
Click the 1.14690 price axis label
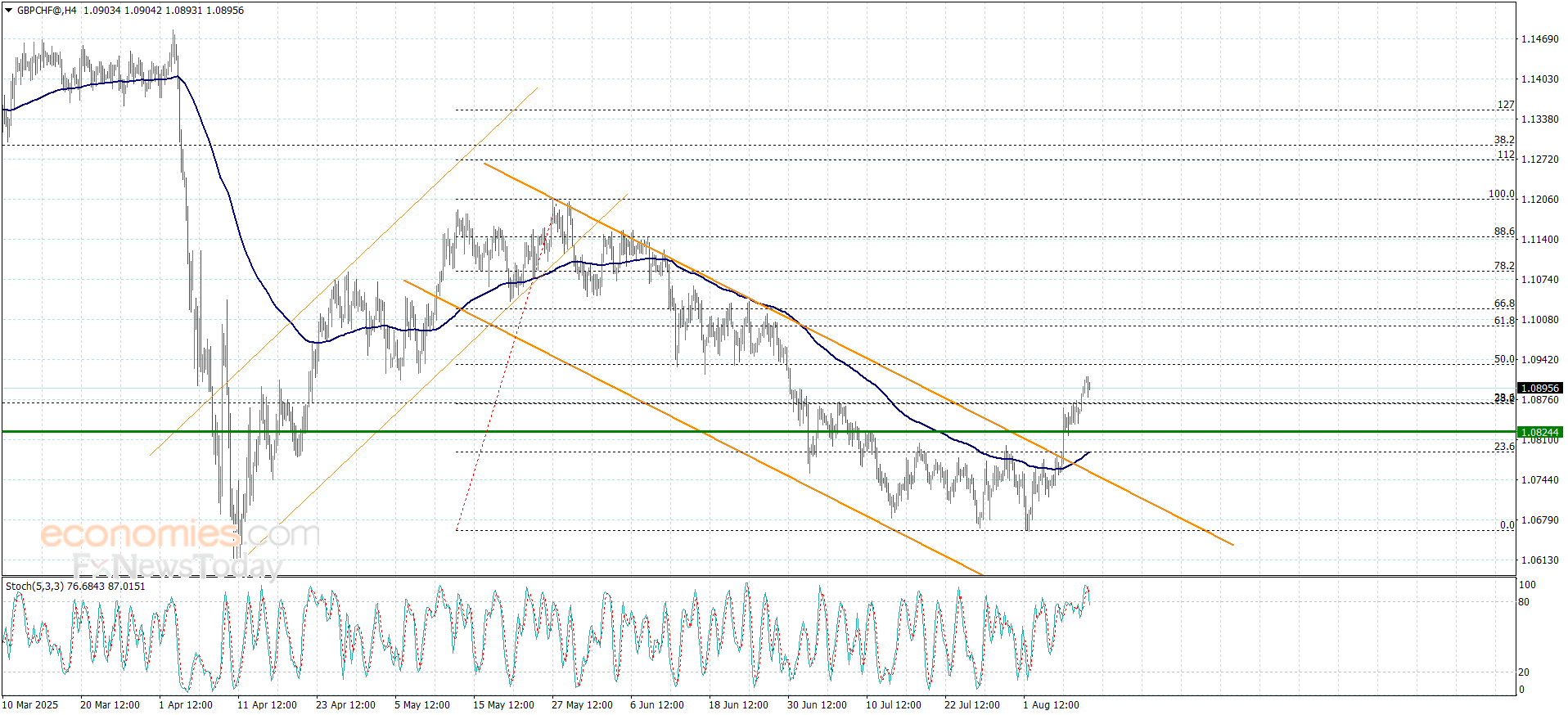coord(1539,39)
